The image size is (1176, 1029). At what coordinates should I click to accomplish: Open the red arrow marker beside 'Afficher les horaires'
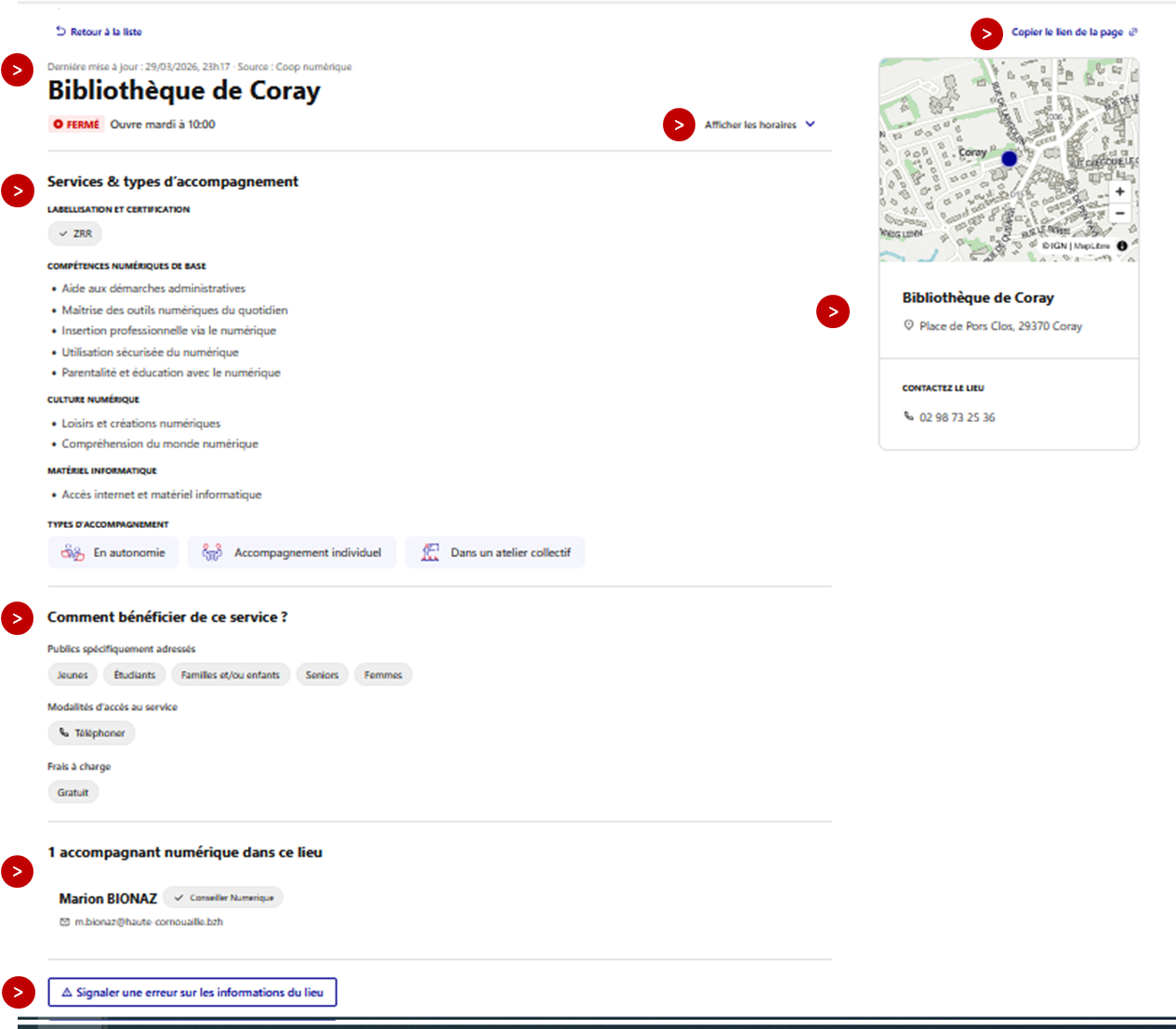tap(679, 125)
